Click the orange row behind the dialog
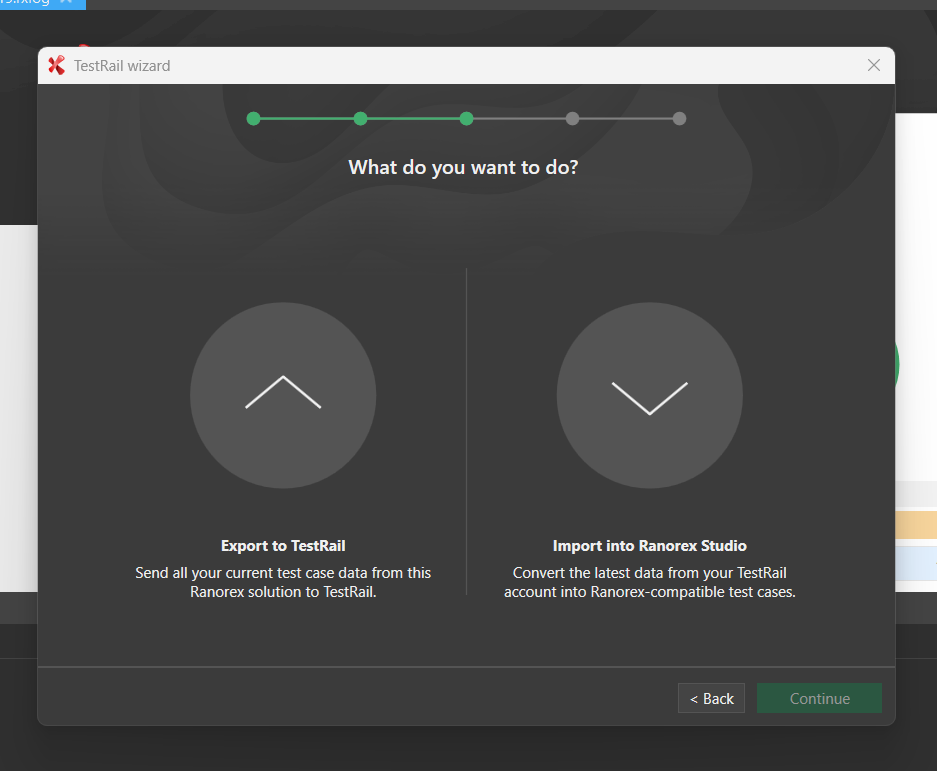The height and width of the screenshot is (771, 937). pos(916,525)
